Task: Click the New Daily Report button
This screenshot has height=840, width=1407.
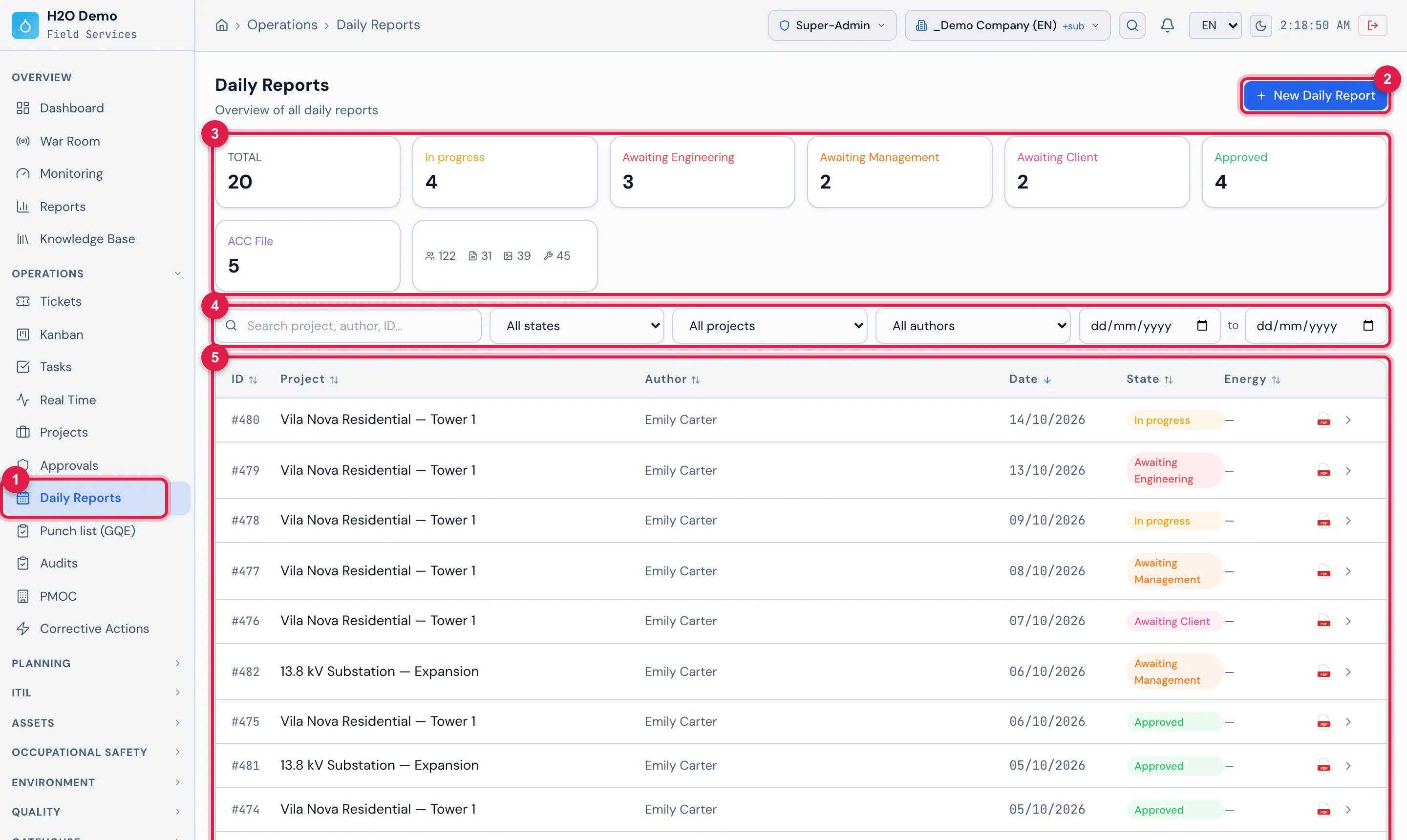Action: (1315, 96)
